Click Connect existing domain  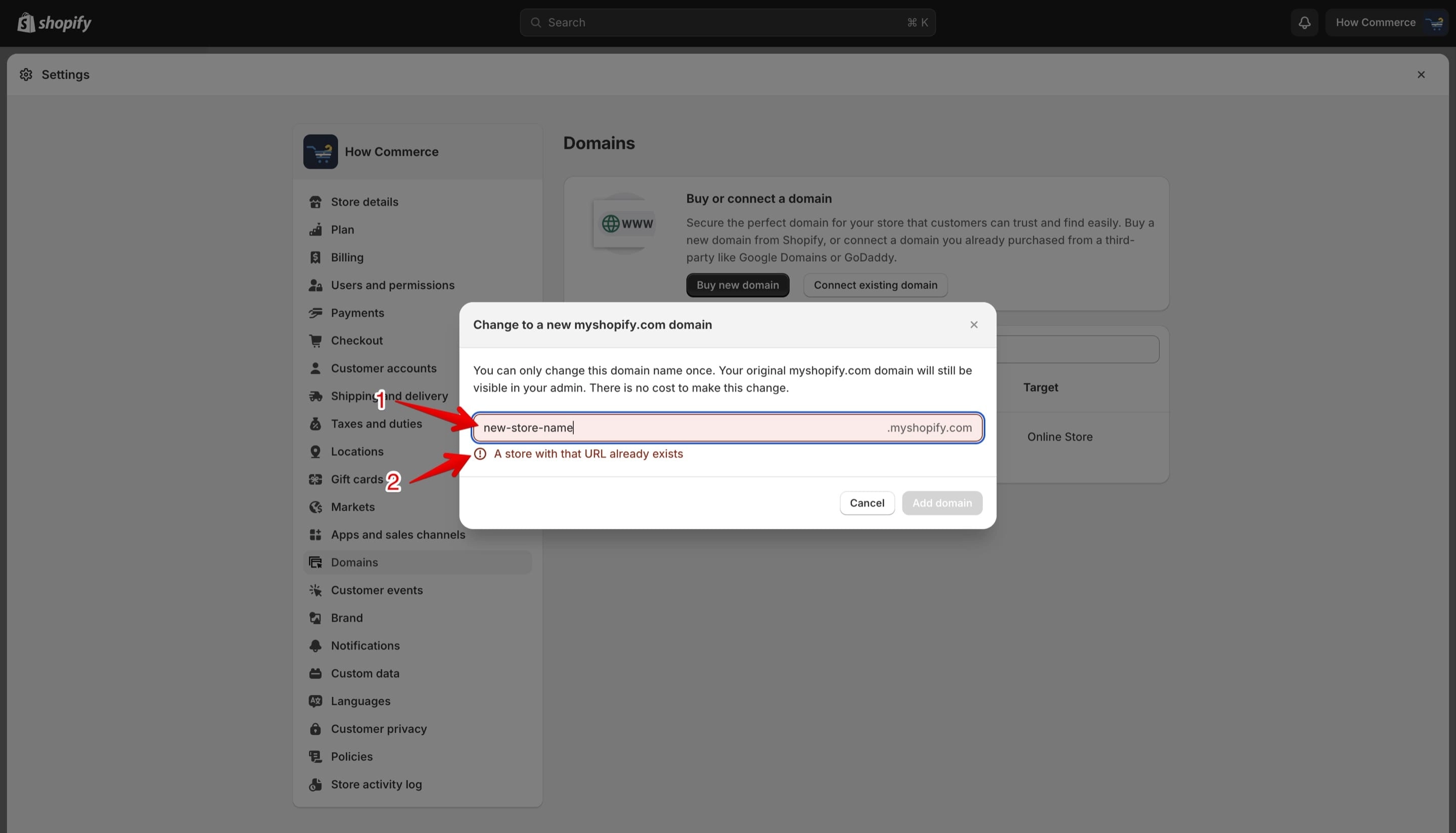click(x=876, y=285)
